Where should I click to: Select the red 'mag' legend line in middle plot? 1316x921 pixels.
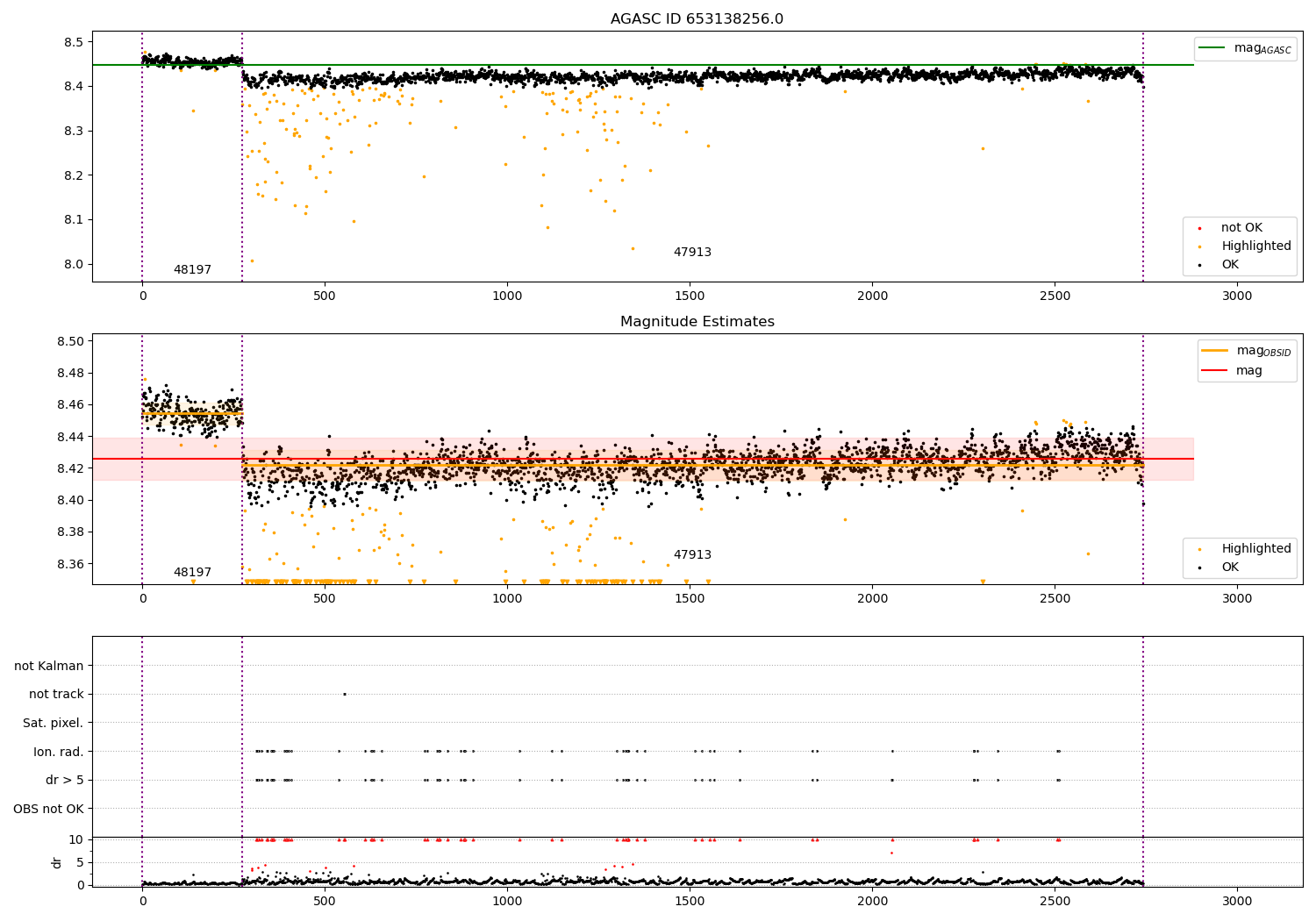pos(1215,371)
